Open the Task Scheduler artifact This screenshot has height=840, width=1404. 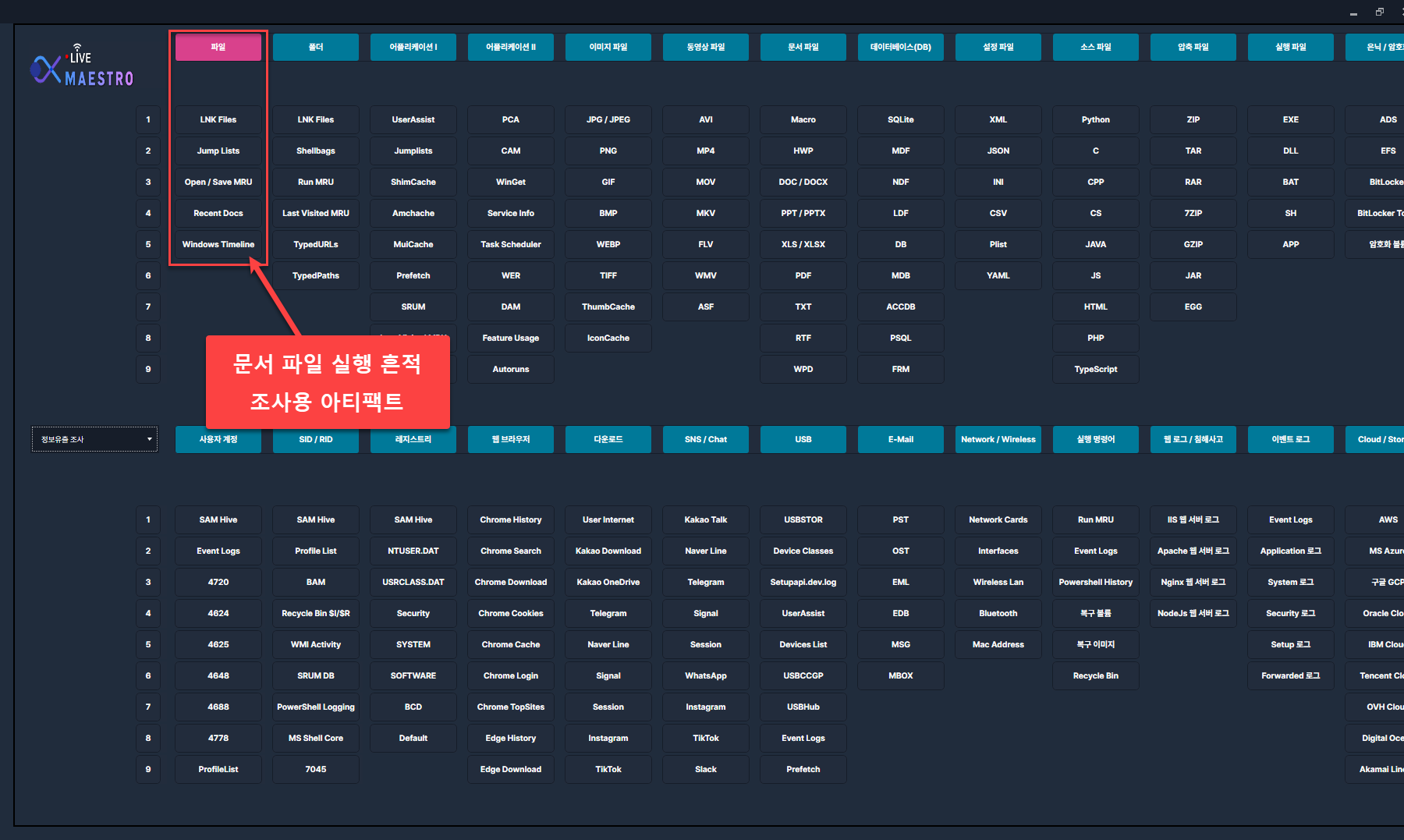tap(511, 244)
